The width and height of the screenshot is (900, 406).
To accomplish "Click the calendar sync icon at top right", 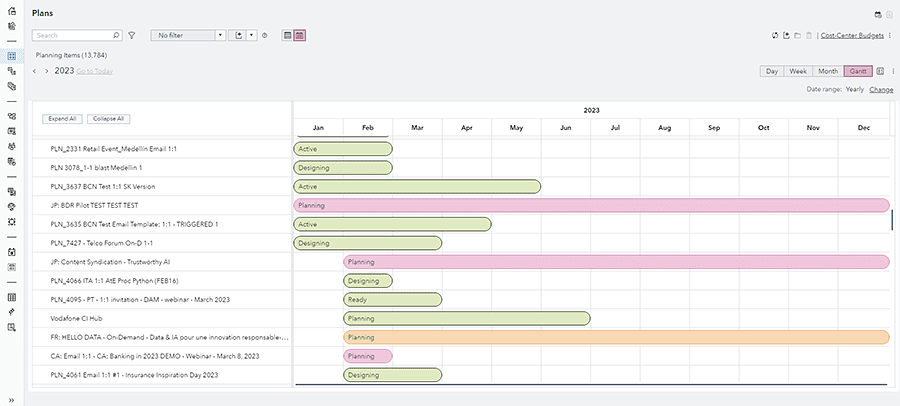I will [878, 14].
